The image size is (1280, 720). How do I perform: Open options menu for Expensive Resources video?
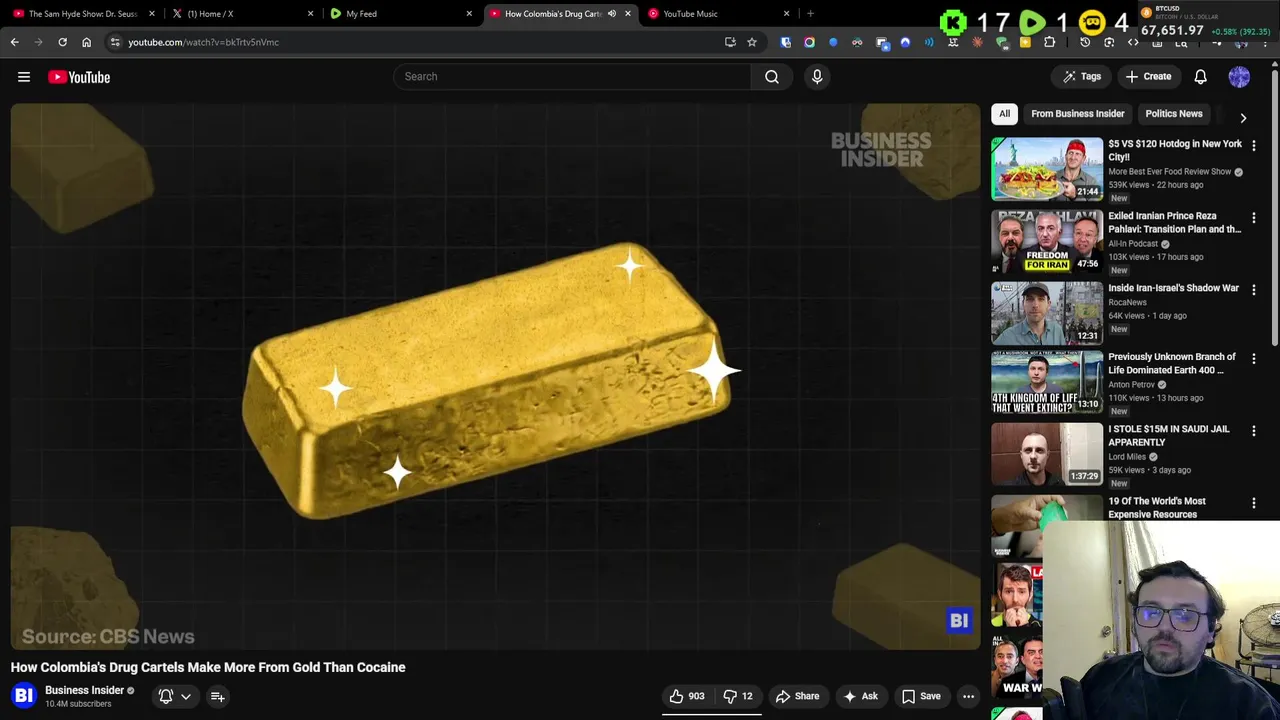[x=1253, y=503]
